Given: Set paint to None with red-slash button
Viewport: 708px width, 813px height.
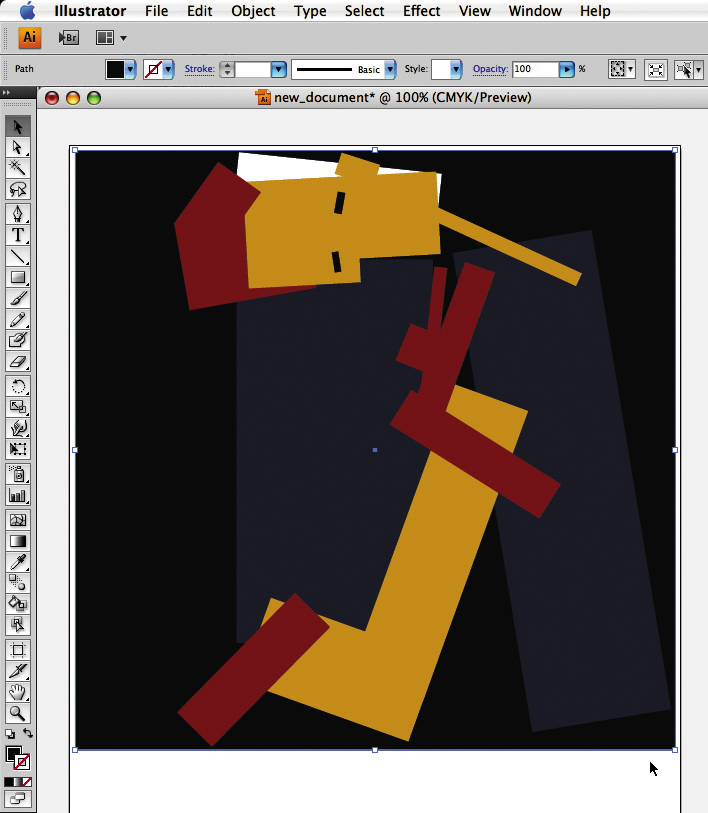Looking at the screenshot, I should click(26, 782).
